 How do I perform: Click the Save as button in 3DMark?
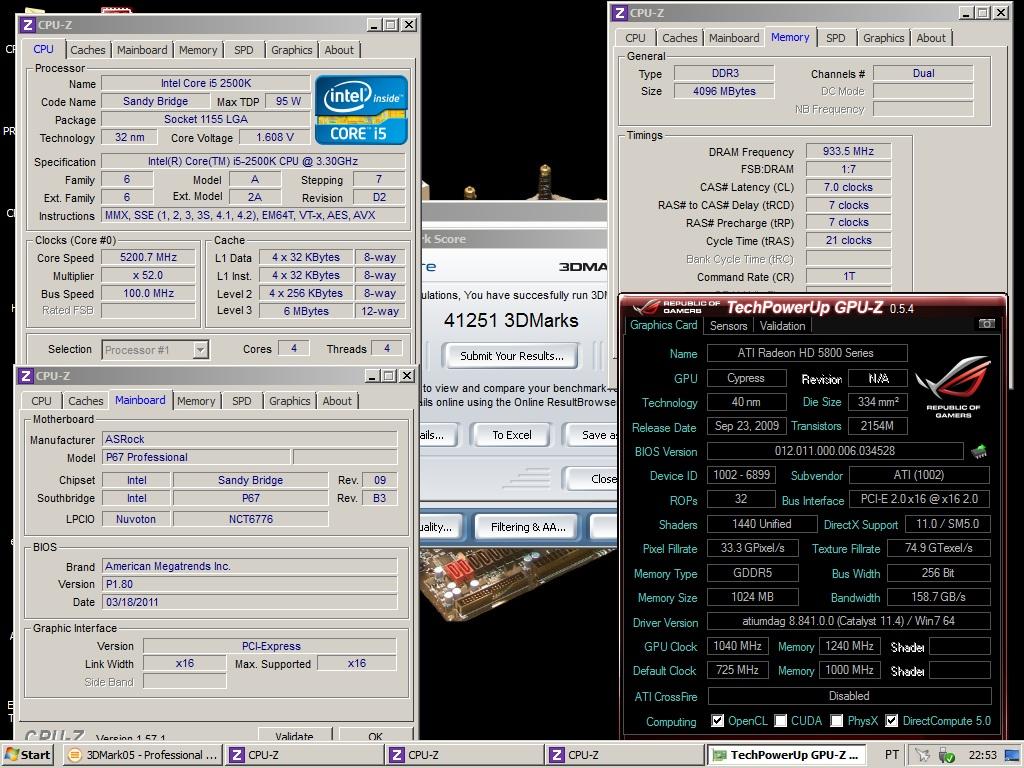point(593,435)
